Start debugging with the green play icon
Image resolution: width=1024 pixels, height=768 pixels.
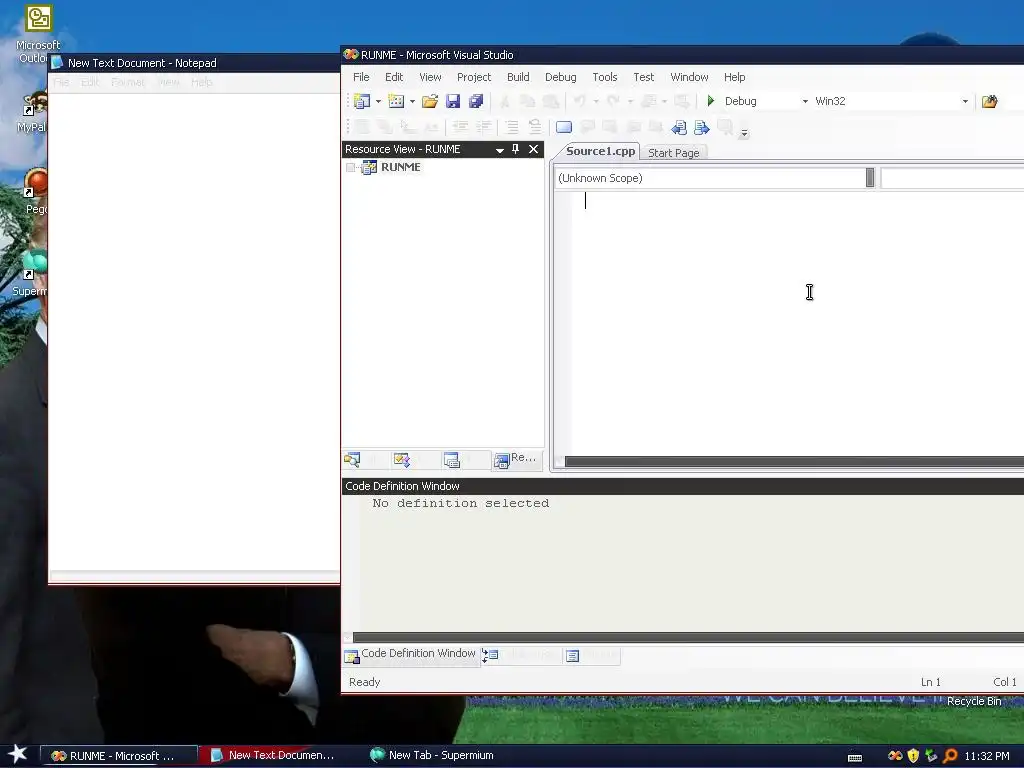coord(711,101)
